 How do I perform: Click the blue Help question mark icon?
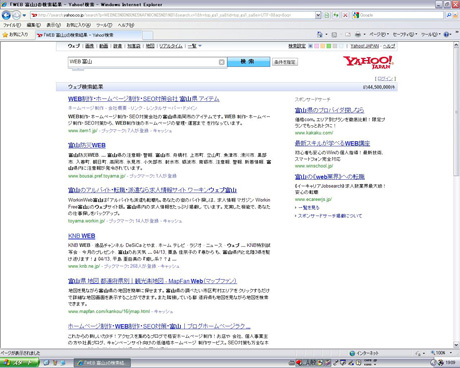pos(446,34)
